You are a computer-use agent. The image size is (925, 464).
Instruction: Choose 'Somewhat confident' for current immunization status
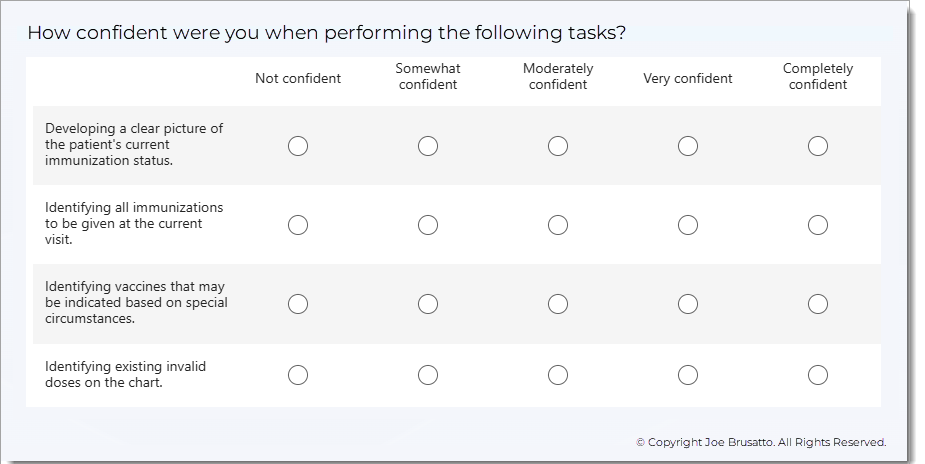(428, 146)
